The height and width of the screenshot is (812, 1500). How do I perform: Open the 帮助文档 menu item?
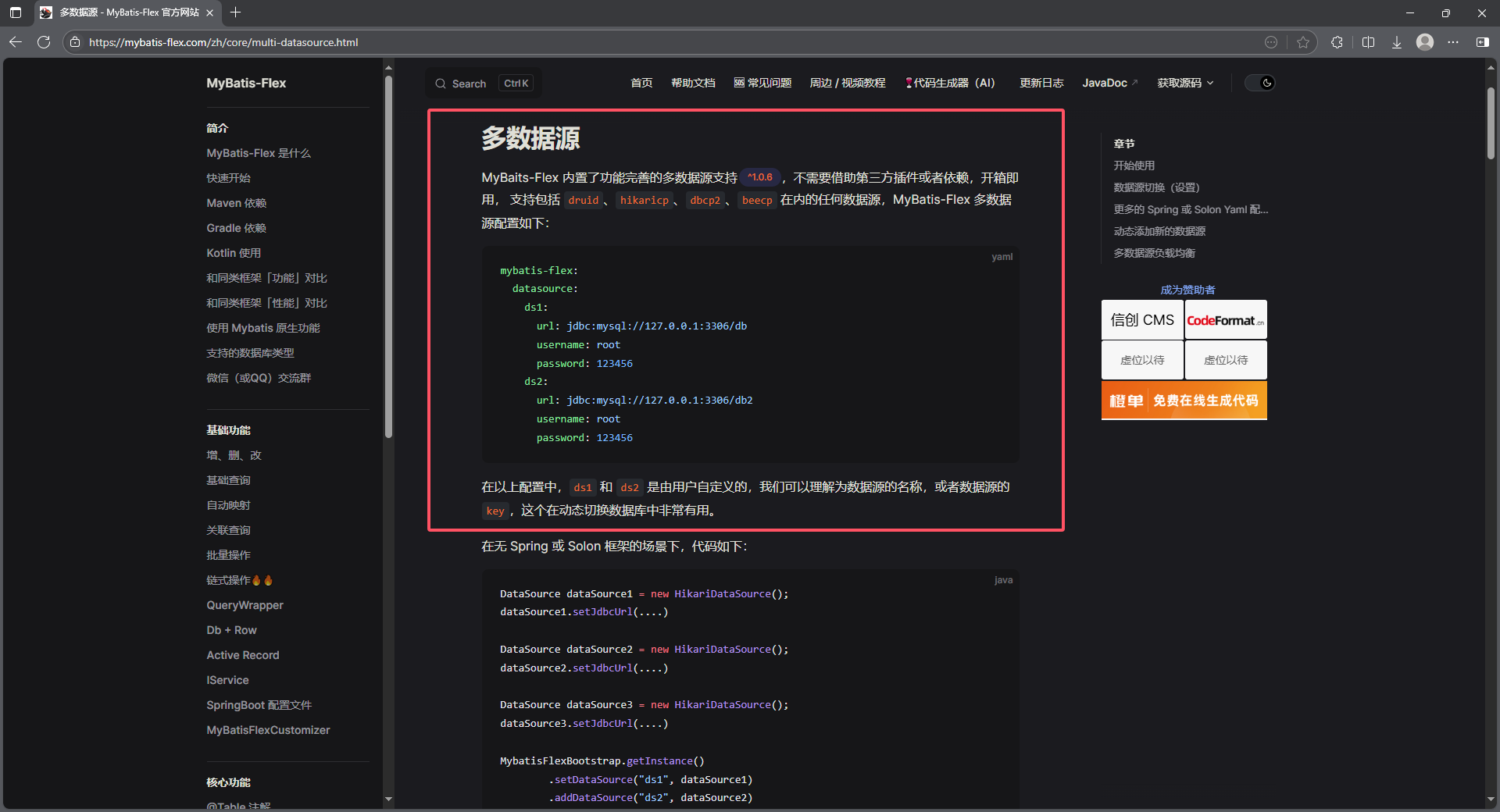[693, 83]
